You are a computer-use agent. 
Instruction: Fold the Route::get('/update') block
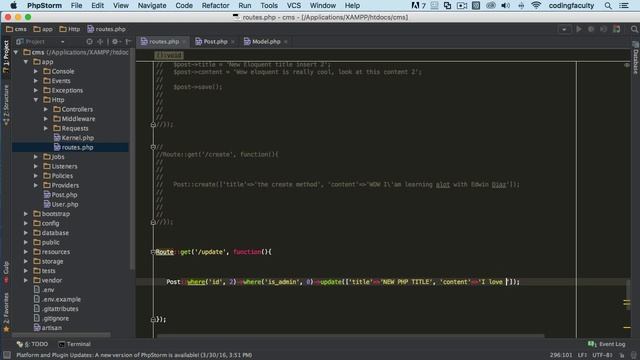[153, 252]
